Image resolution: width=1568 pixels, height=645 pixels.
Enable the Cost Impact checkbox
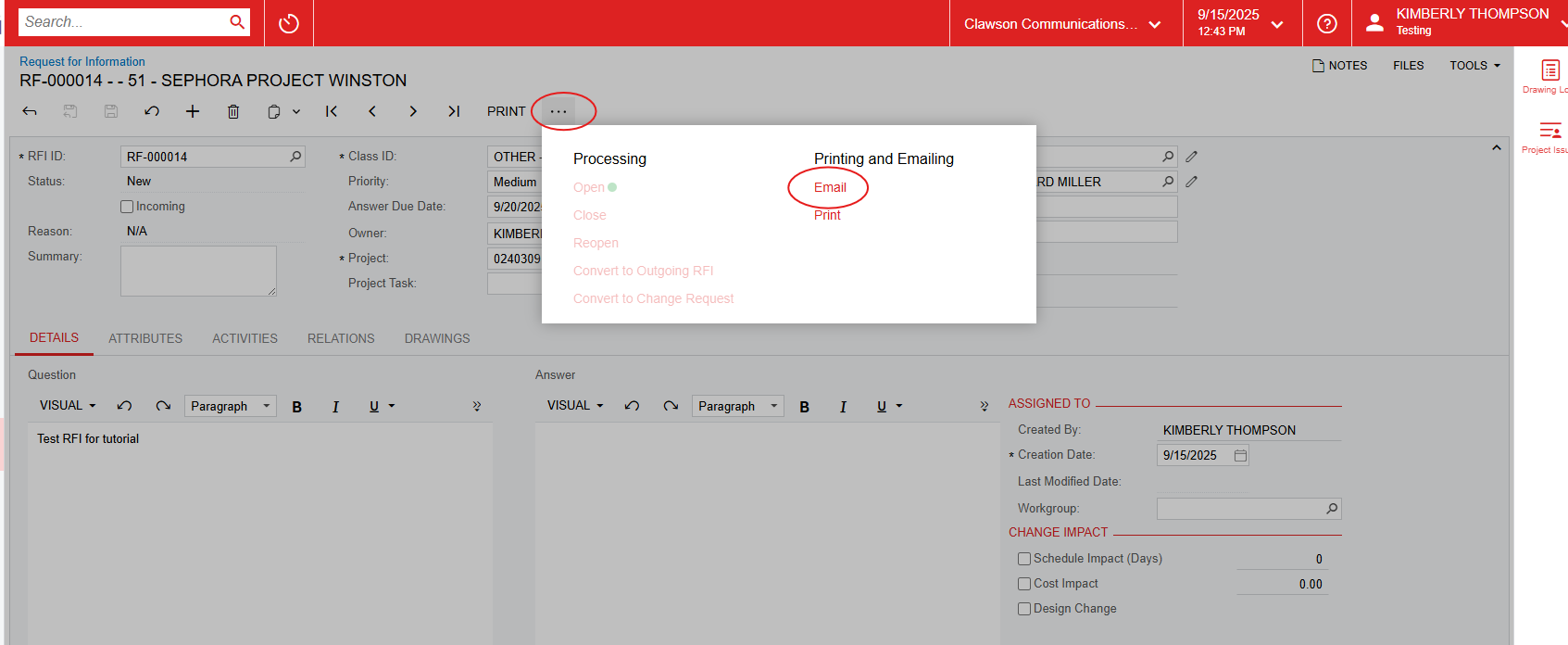1024,584
